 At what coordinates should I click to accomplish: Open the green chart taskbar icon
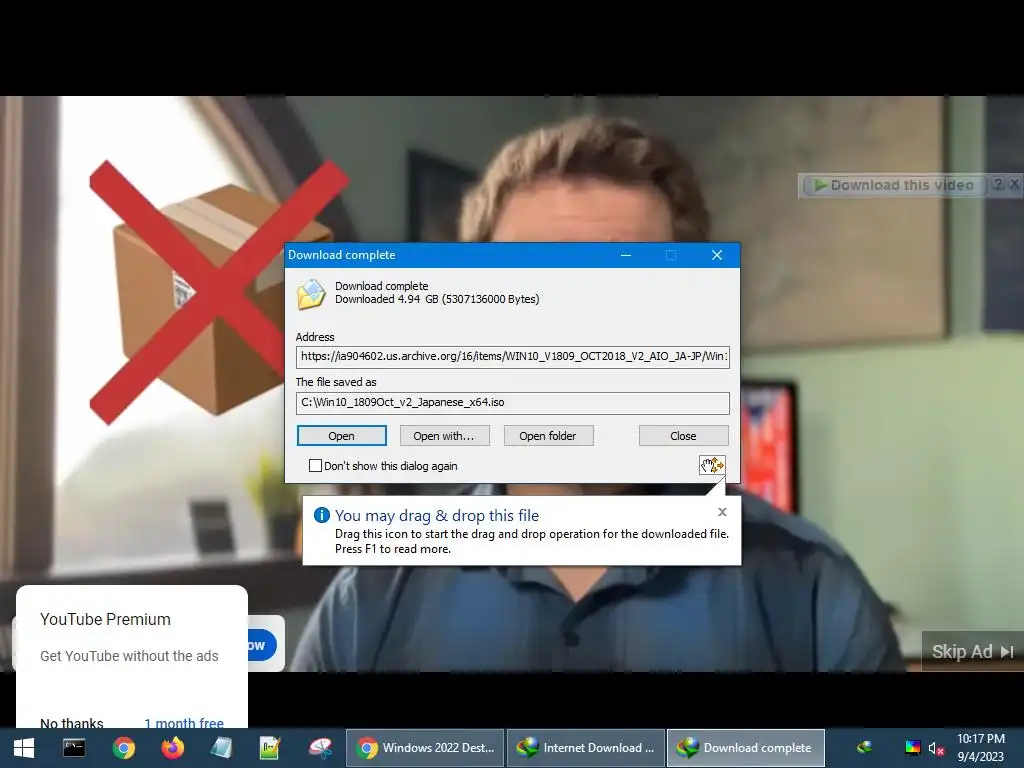point(270,748)
